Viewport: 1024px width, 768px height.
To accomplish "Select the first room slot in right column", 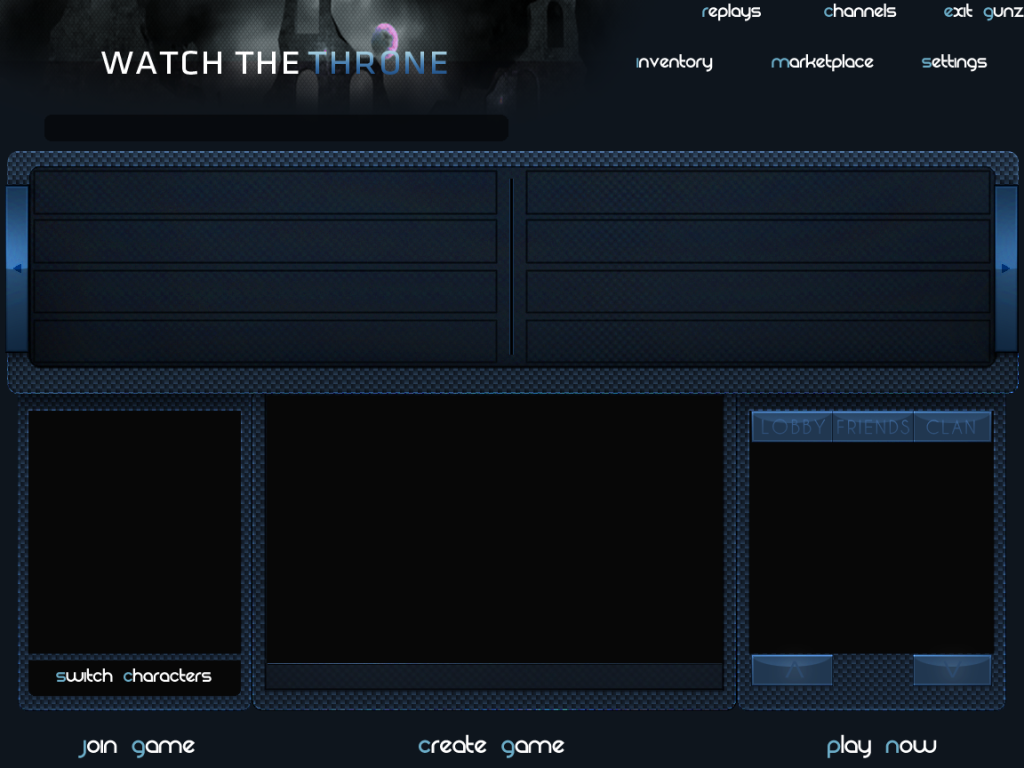I will [758, 192].
